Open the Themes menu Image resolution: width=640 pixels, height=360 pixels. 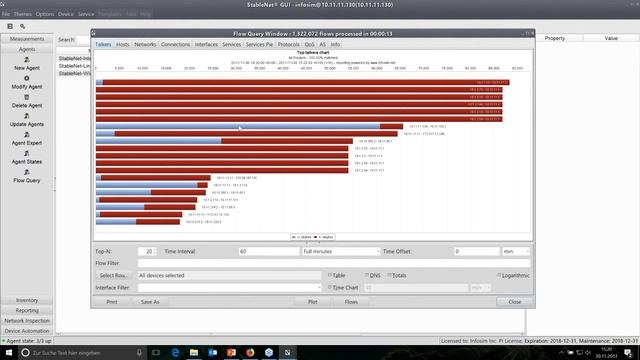(x=22, y=14)
